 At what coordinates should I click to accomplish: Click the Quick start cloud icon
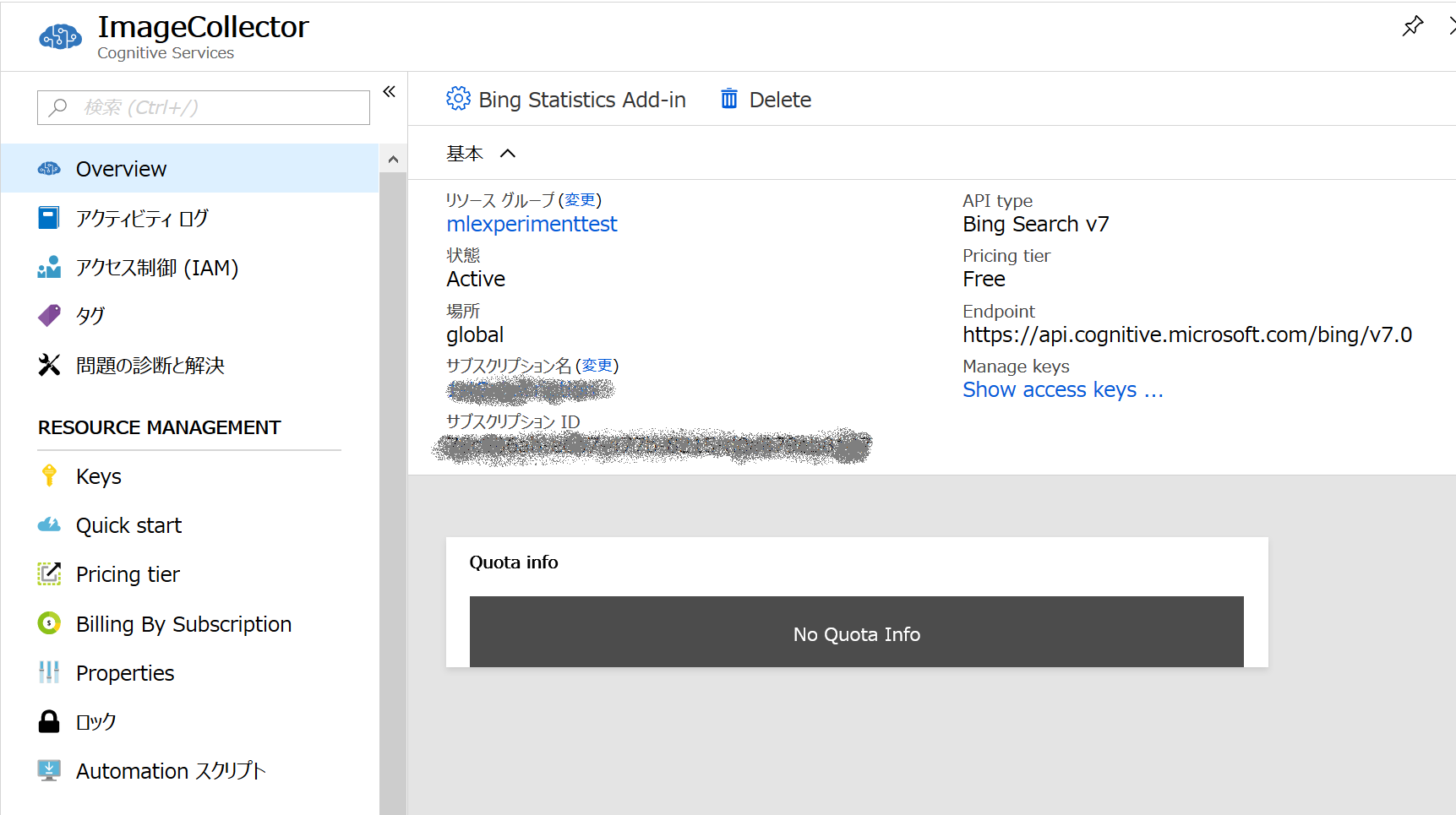coord(49,525)
